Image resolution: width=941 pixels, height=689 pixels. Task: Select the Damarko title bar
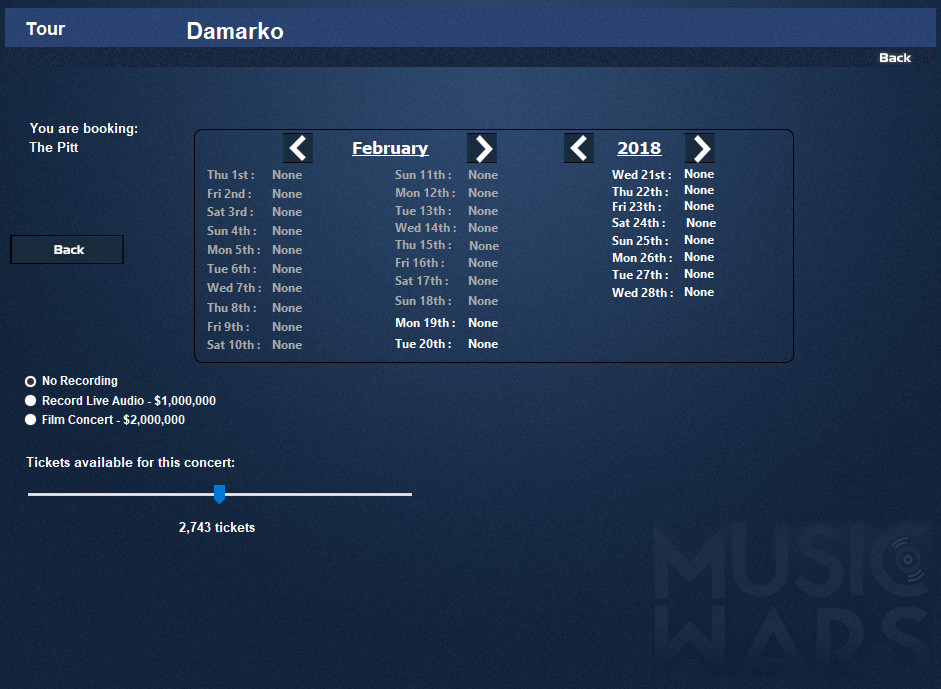pyautogui.click(x=234, y=31)
